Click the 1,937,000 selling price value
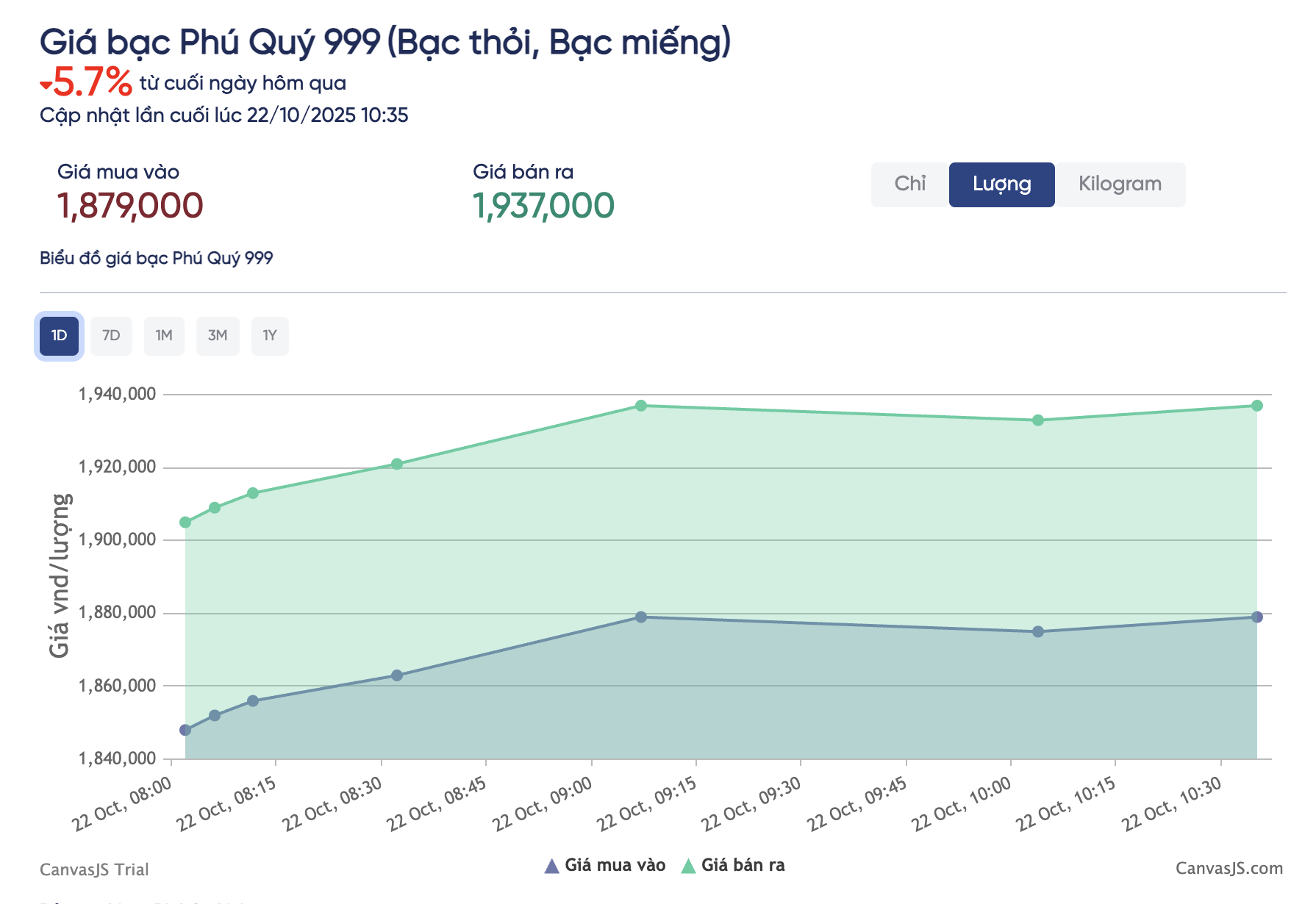Viewport: 1316px width, 904px height. [543, 206]
